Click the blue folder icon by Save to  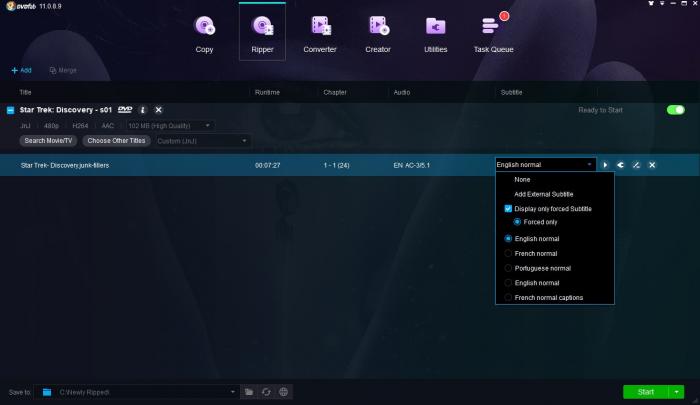click(47, 392)
